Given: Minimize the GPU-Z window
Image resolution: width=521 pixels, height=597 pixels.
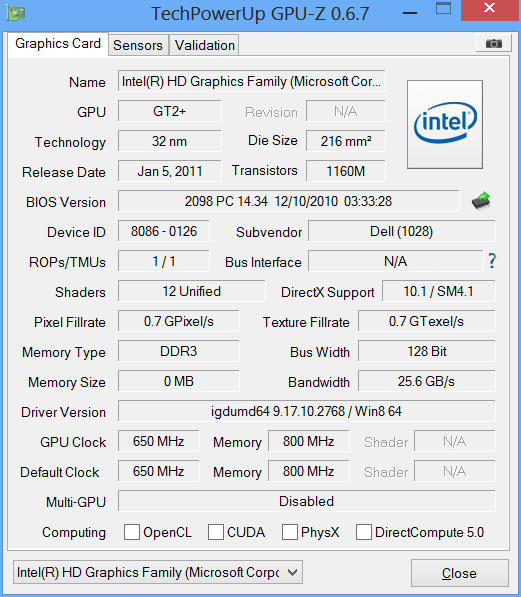Looking at the screenshot, I should coord(410,13).
